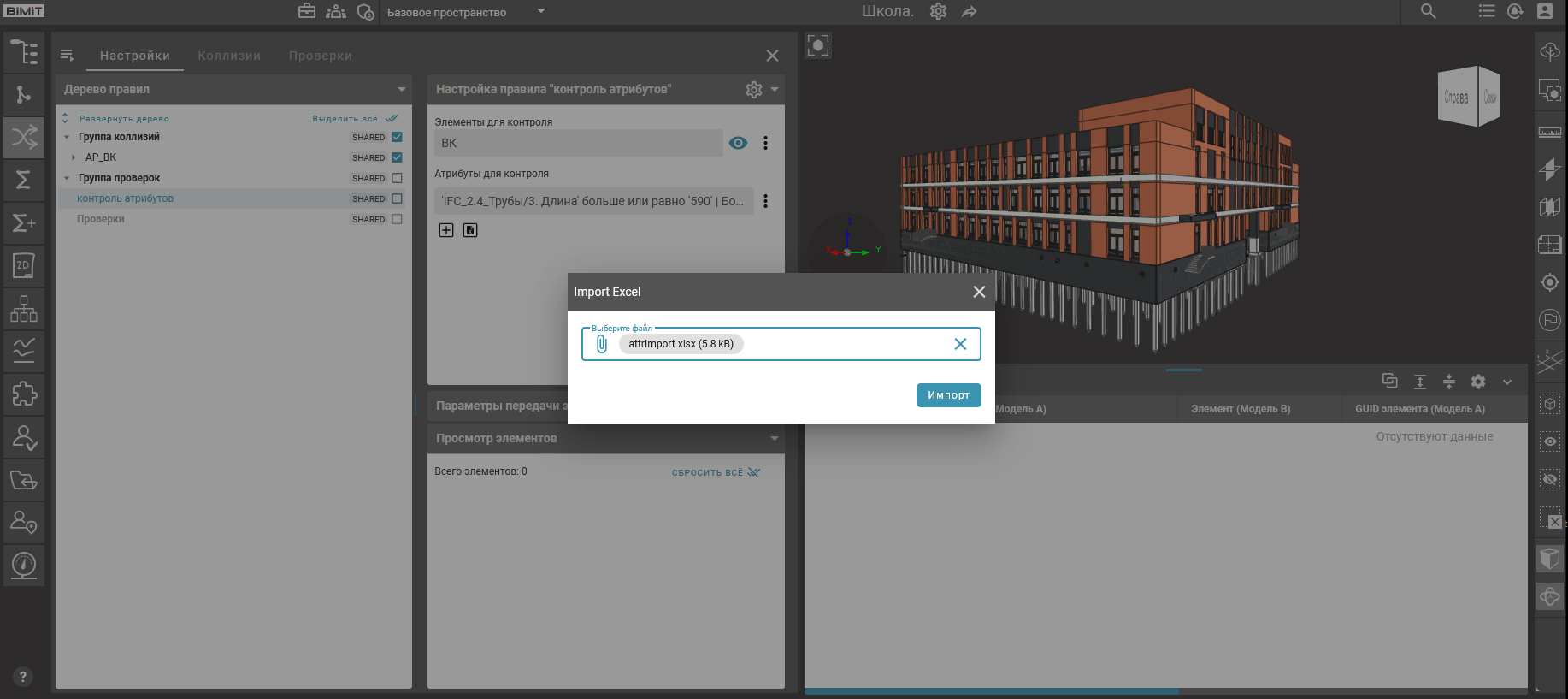
Task: Toggle the Группа коллизий checkbox
Action: (397, 137)
